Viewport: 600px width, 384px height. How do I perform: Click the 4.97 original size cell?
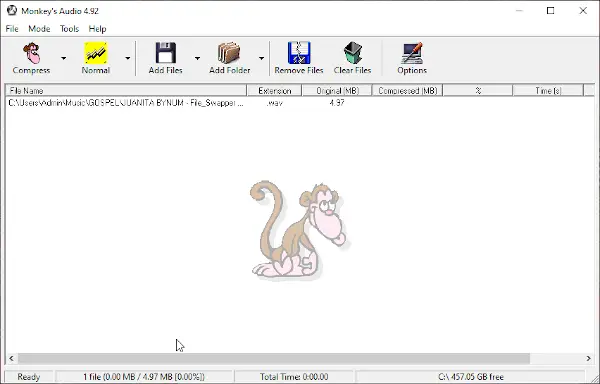[x=337, y=103]
